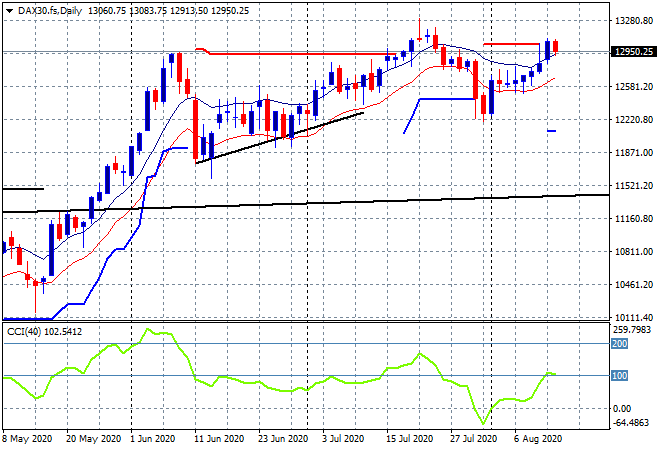Click the 10111.40 price axis label
This screenshot has height=450, width=660.
click(634, 317)
